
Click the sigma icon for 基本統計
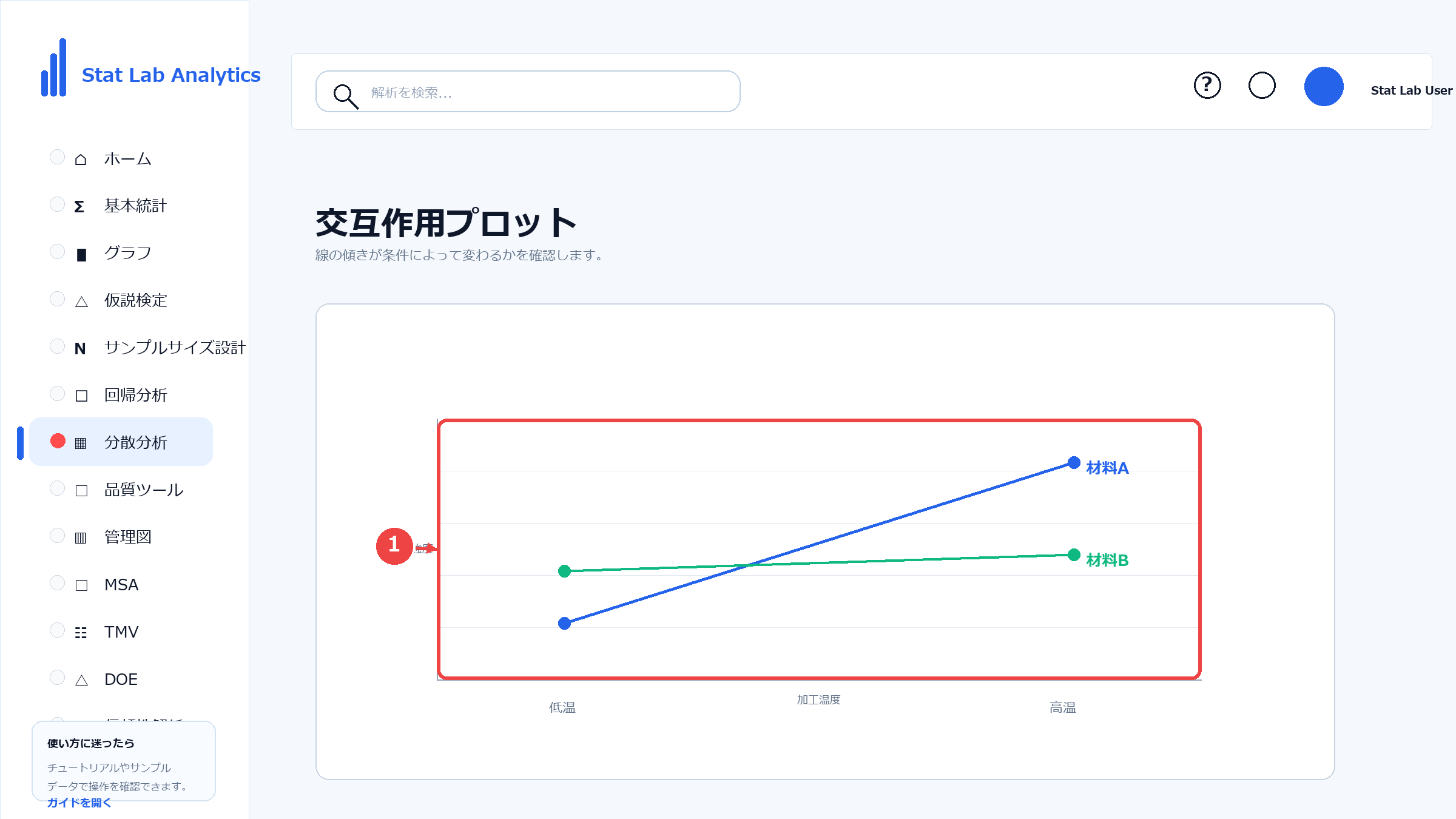tap(79, 207)
